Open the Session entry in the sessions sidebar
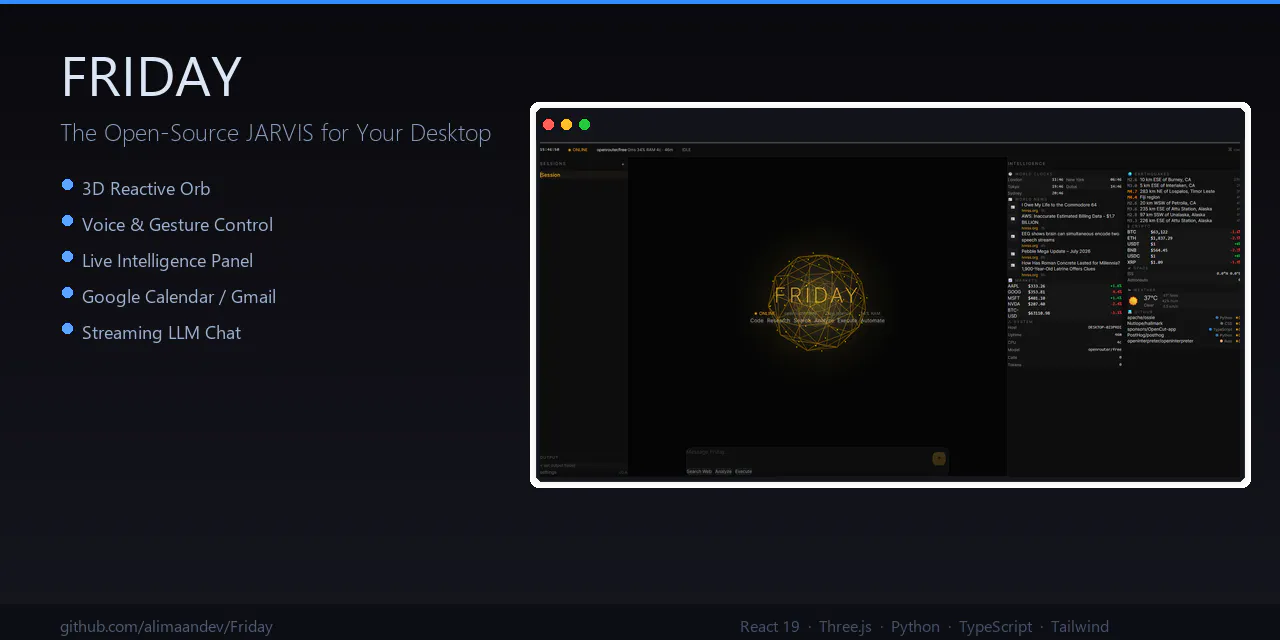Viewport: 1280px width, 640px height. point(583,175)
